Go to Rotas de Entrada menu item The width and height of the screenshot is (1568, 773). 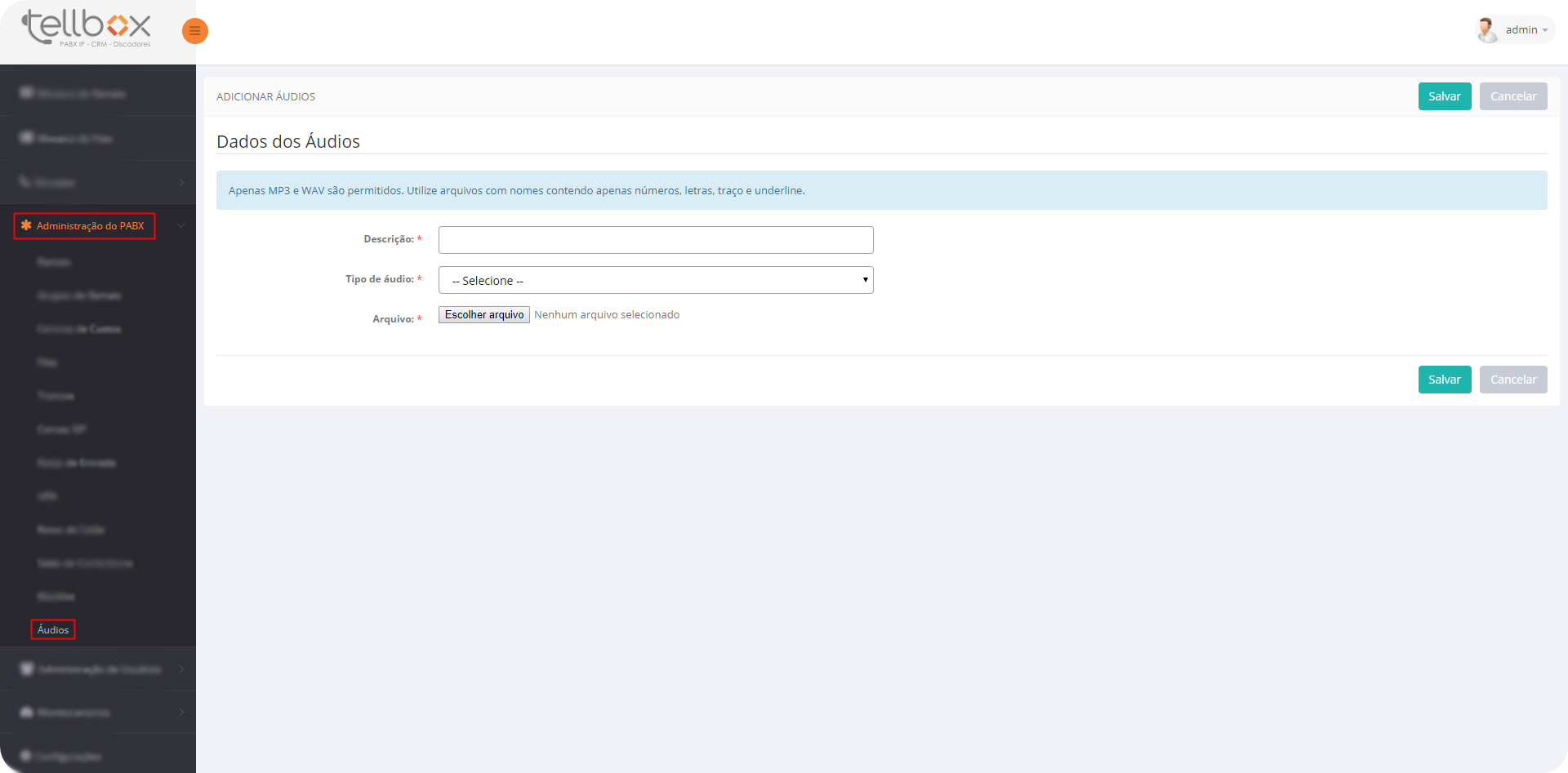77,463
